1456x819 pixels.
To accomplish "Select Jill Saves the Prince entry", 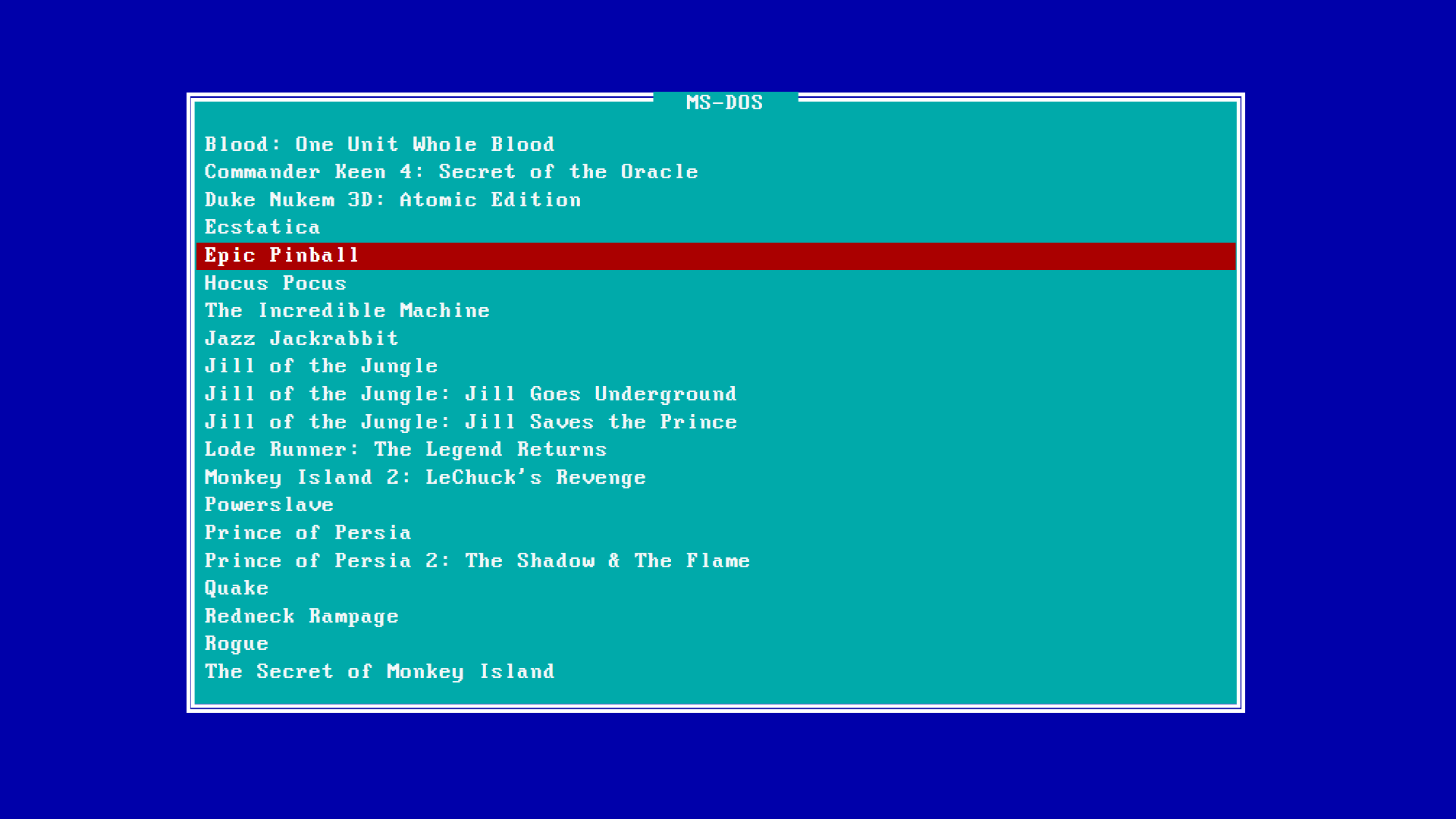I will [470, 422].
